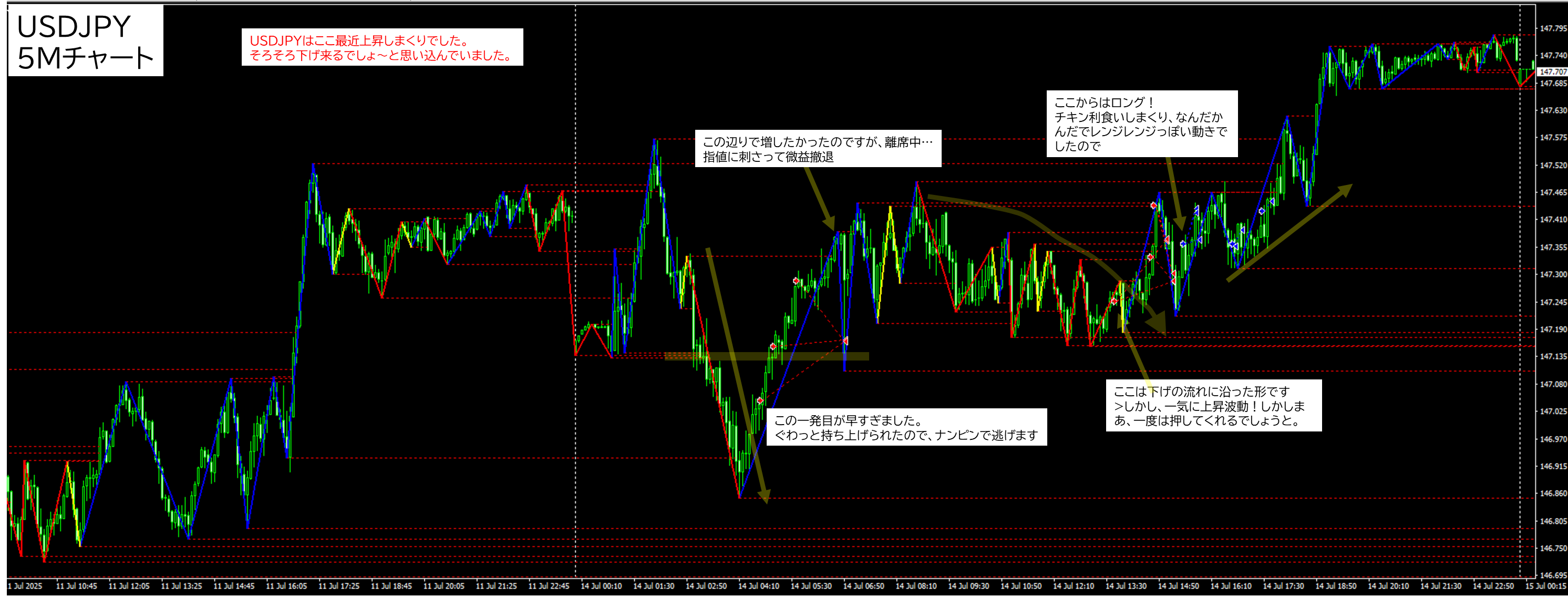Screen dimensions: 1568x597
Task: Select price axis value 146.750
Action: coord(1553,548)
